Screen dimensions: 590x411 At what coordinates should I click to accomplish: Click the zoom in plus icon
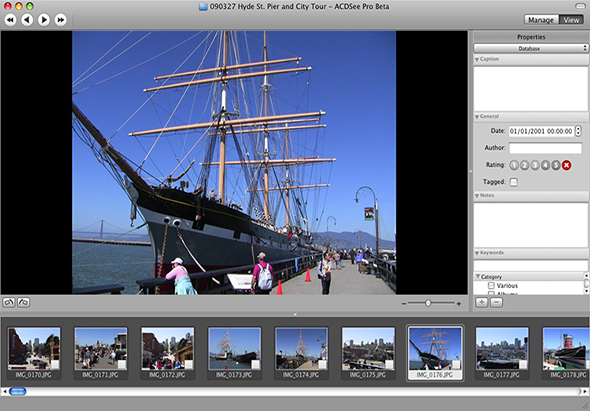pos(459,303)
